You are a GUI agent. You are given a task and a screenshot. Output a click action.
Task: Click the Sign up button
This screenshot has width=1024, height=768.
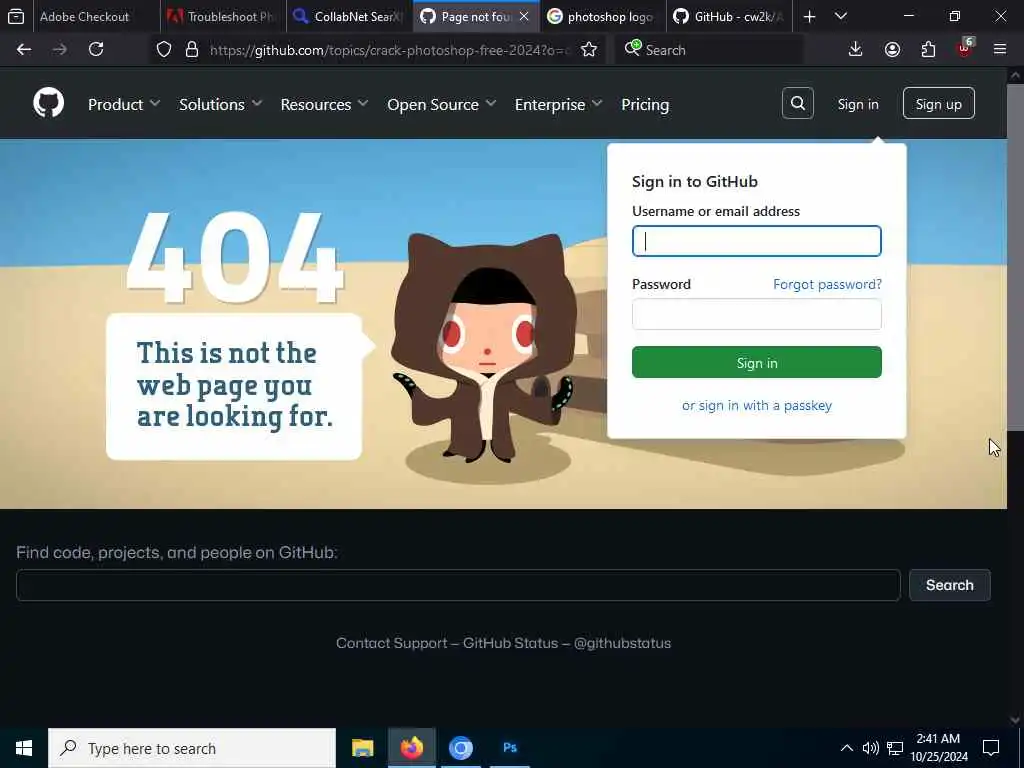(x=938, y=103)
